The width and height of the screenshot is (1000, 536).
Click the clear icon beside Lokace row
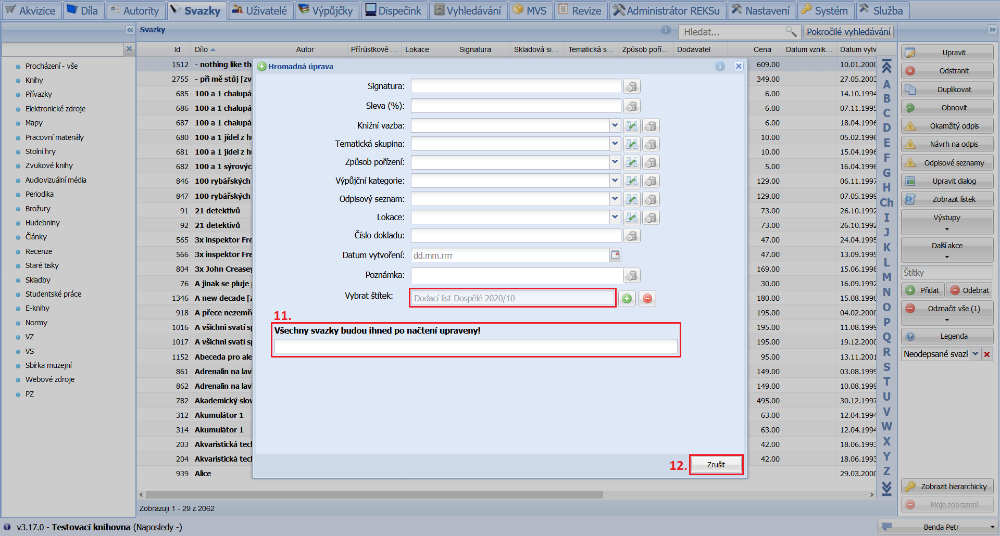click(651, 217)
